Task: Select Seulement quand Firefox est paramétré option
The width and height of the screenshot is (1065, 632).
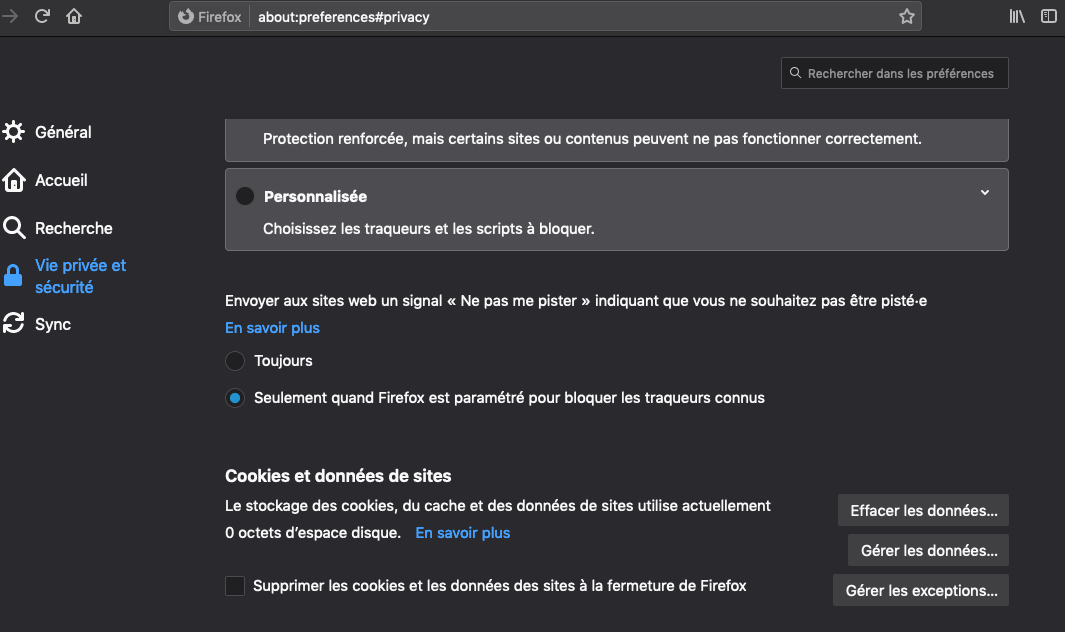Action: point(235,398)
